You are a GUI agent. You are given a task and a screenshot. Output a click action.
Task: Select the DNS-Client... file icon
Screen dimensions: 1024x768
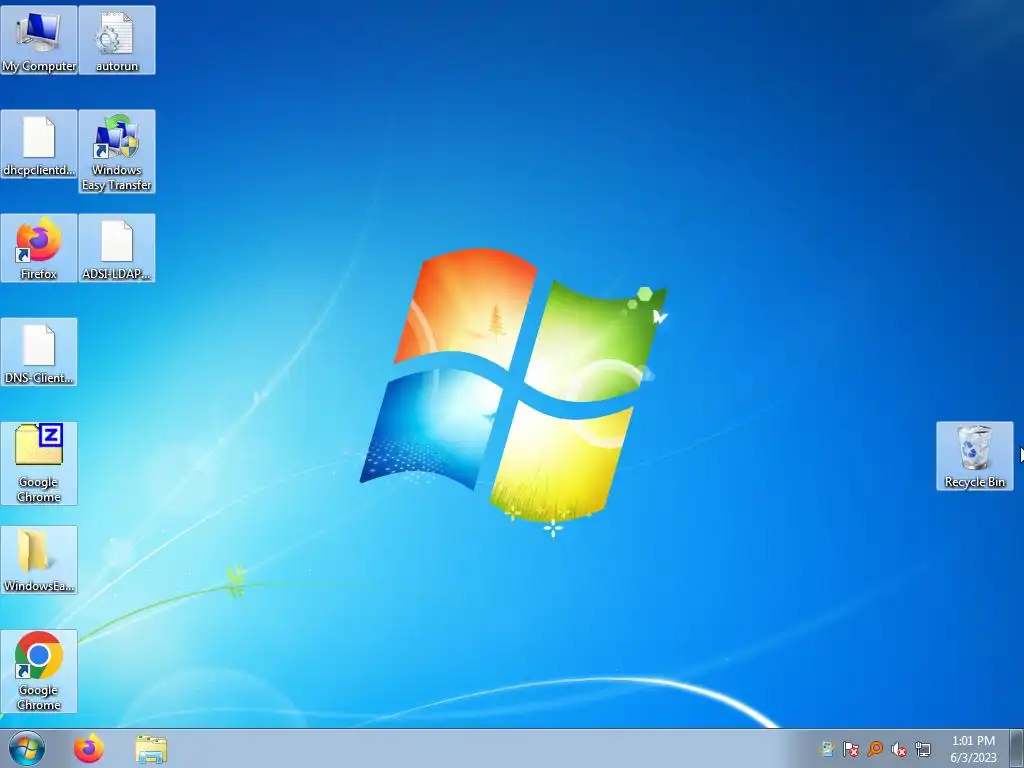(39, 352)
